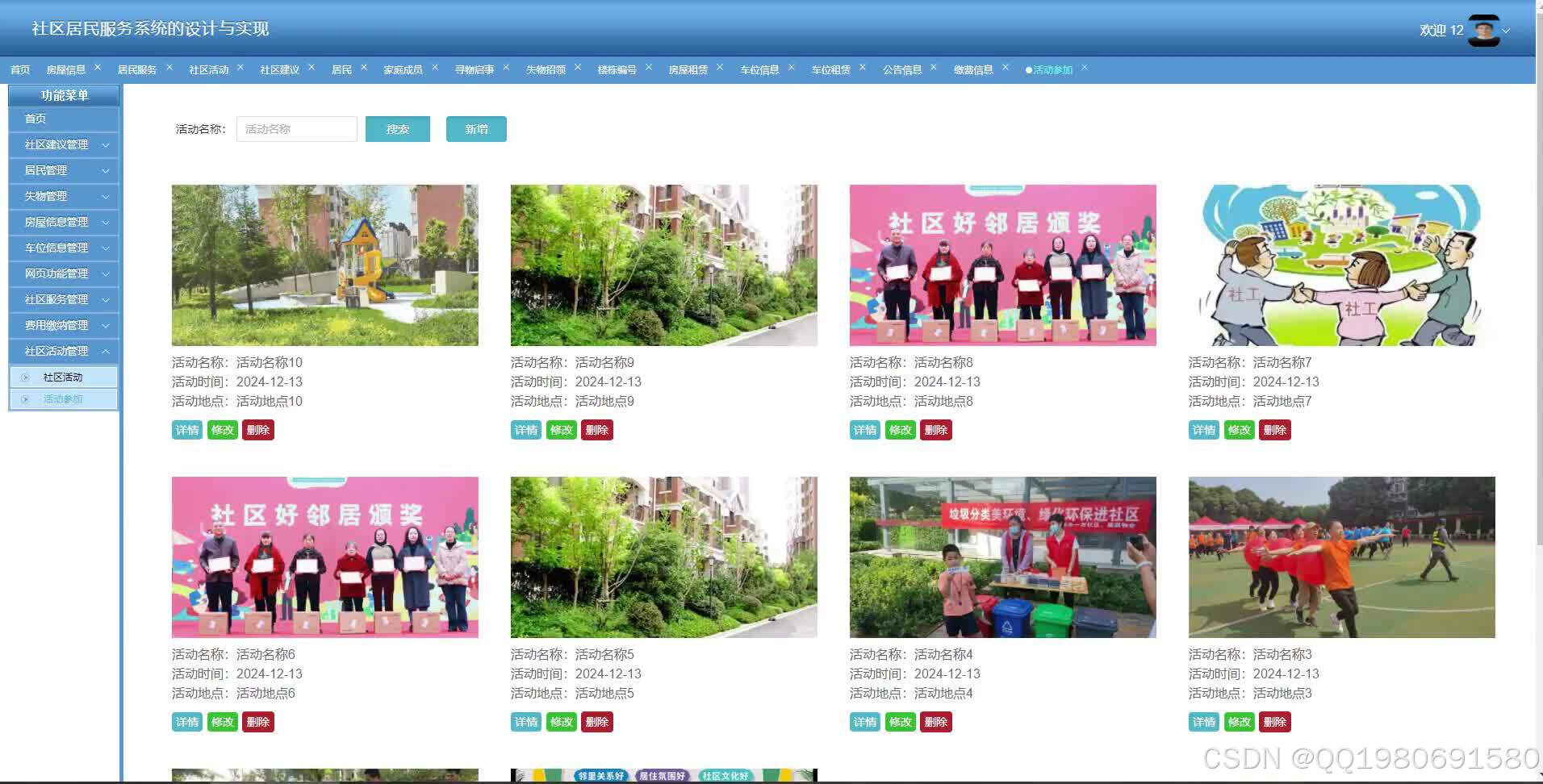The height and width of the screenshot is (784, 1543).
Task: Close the 缴费信息 tab
Action: pos(1006,68)
